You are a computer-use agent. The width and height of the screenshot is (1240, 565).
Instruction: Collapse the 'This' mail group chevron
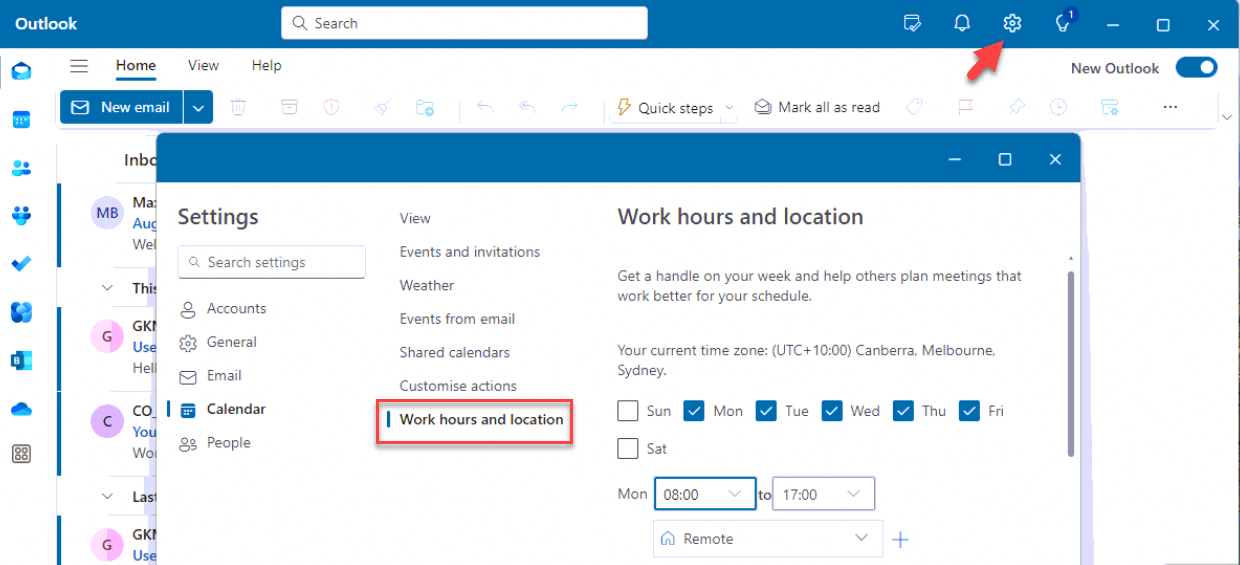pos(108,288)
